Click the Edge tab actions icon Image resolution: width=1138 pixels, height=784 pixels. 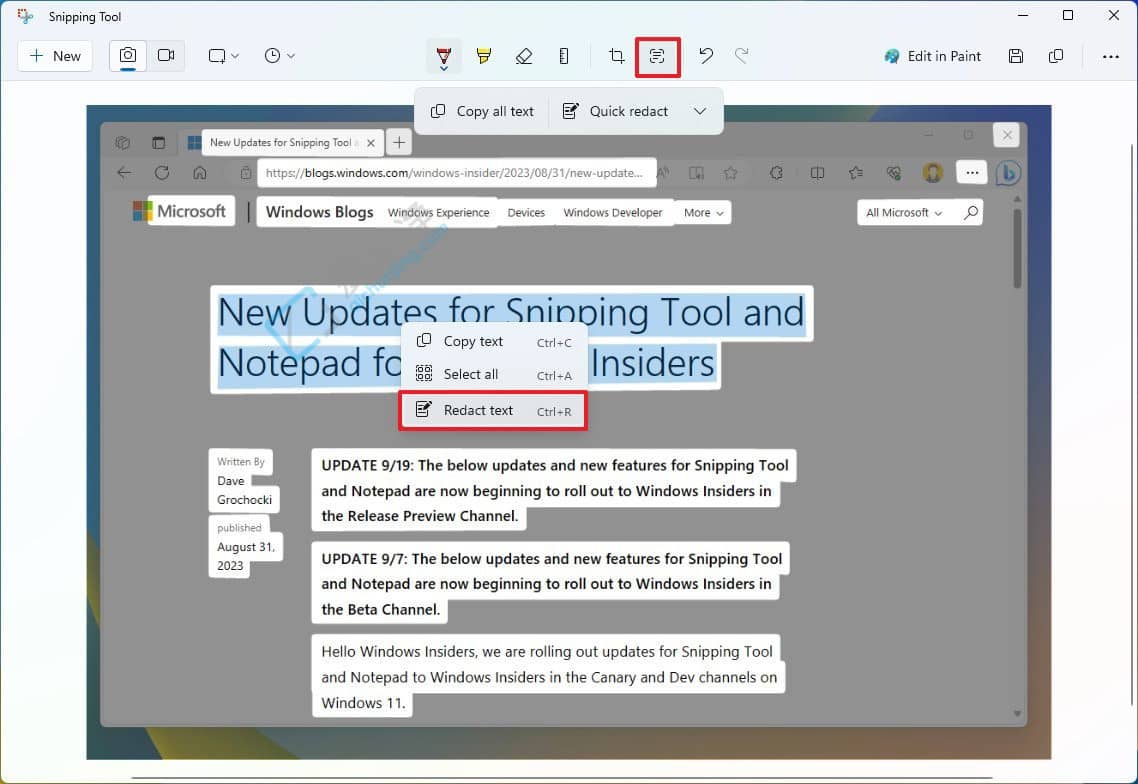click(158, 142)
